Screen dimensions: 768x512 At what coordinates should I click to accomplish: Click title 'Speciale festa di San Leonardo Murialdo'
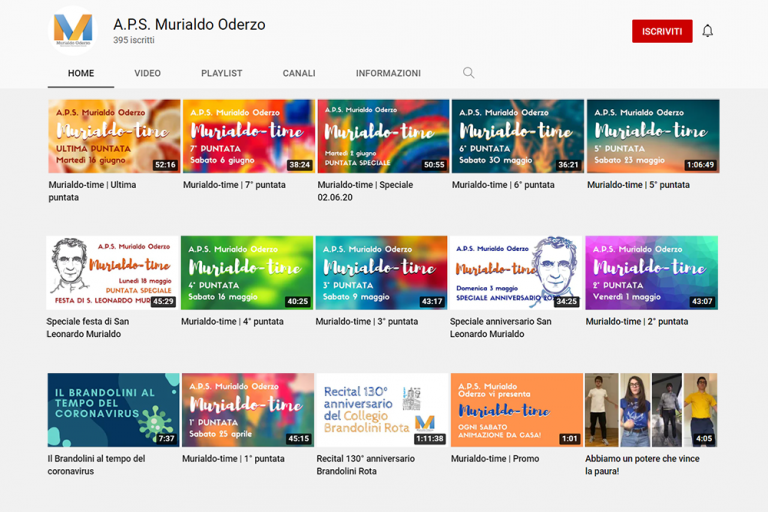[x=88, y=328]
